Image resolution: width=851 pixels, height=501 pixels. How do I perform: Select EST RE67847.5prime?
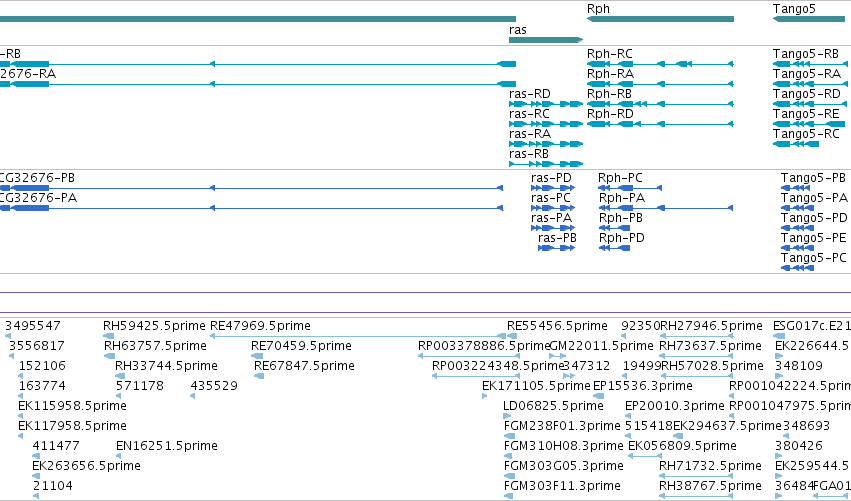(x=304, y=366)
